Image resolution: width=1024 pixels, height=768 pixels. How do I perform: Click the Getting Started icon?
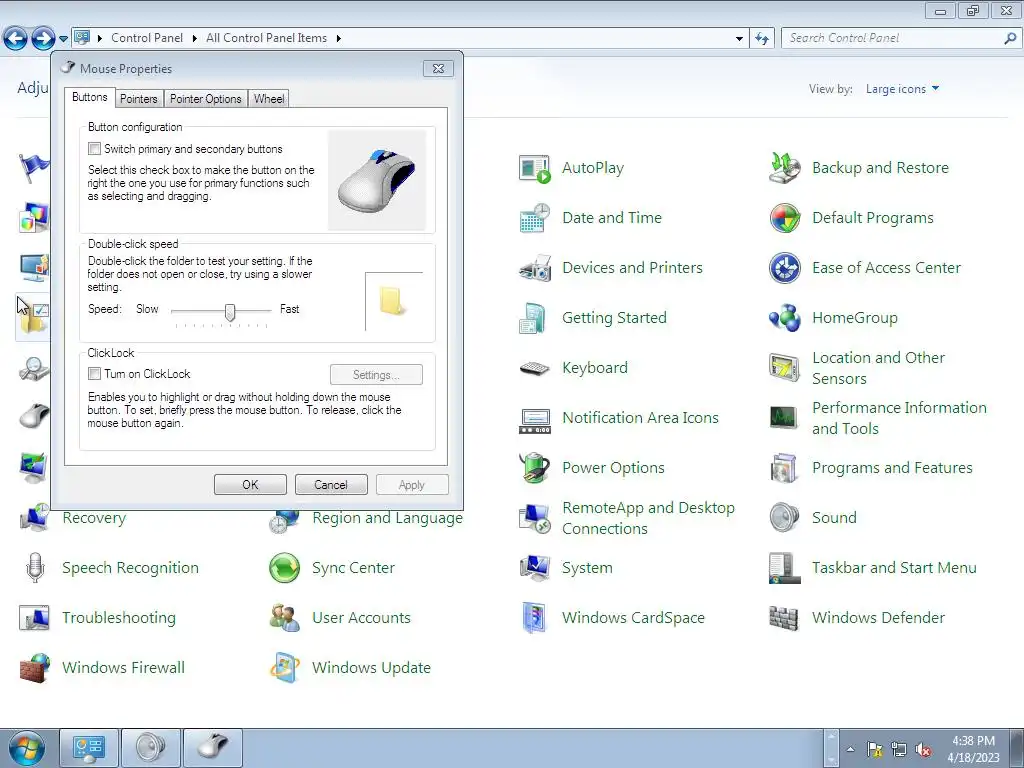coord(534,318)
